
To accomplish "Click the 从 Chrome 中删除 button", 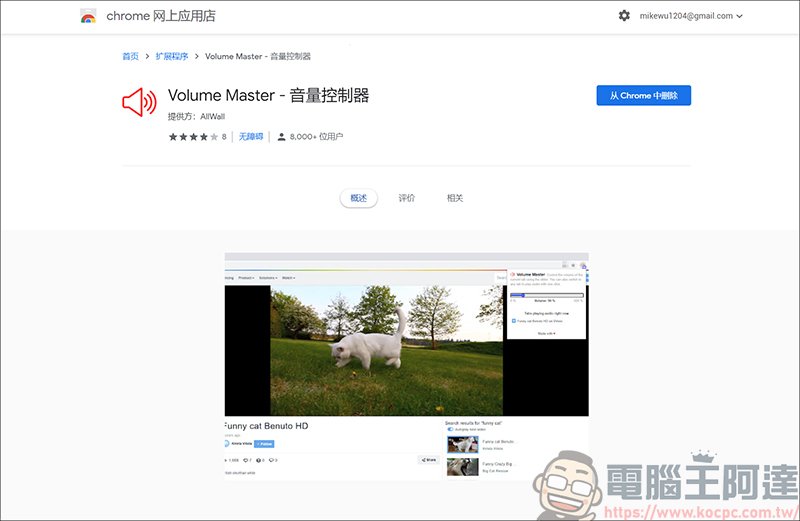I will (x=643, y=96).
